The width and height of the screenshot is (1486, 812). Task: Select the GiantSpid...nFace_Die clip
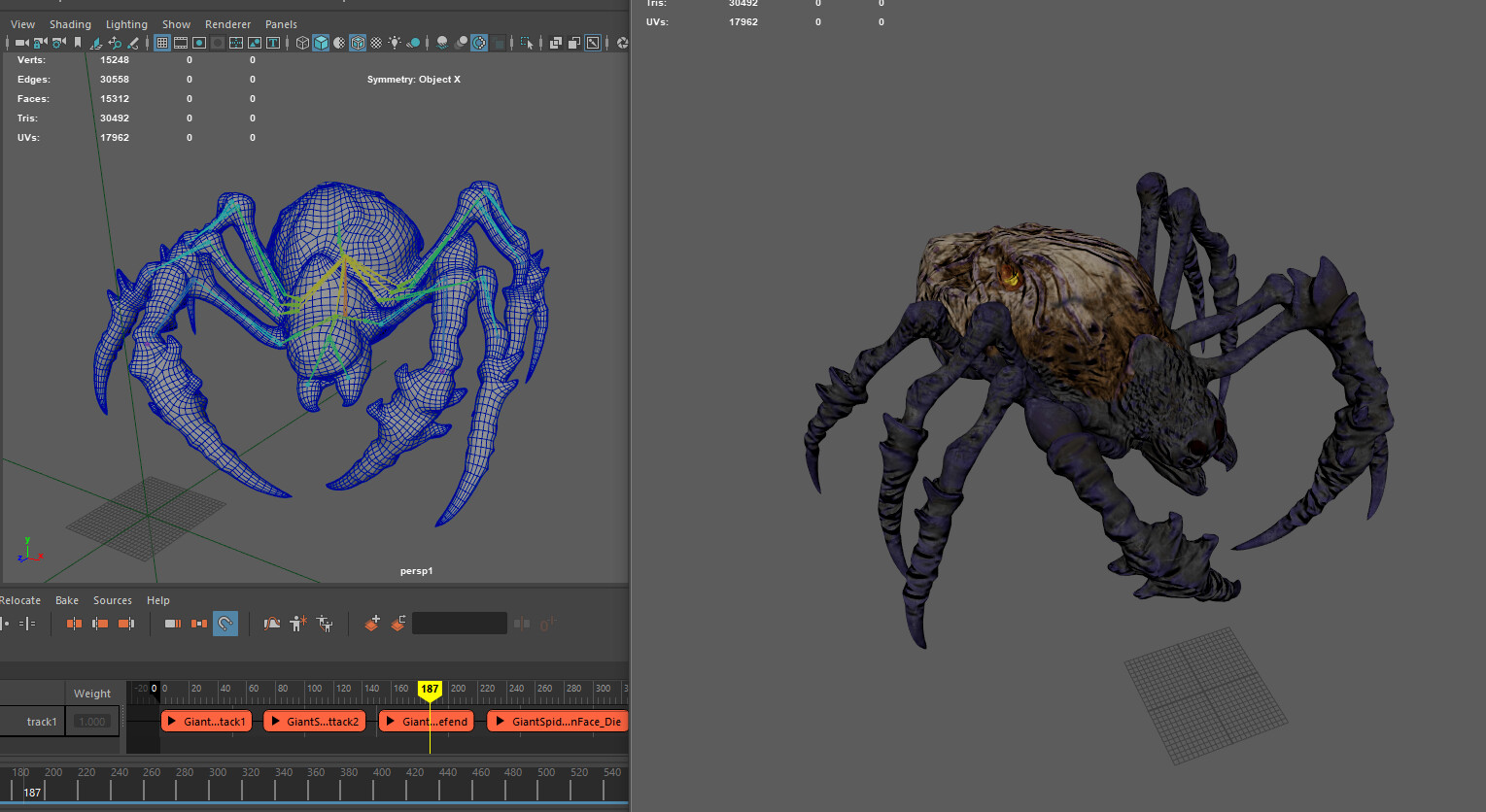click(557, 721)
